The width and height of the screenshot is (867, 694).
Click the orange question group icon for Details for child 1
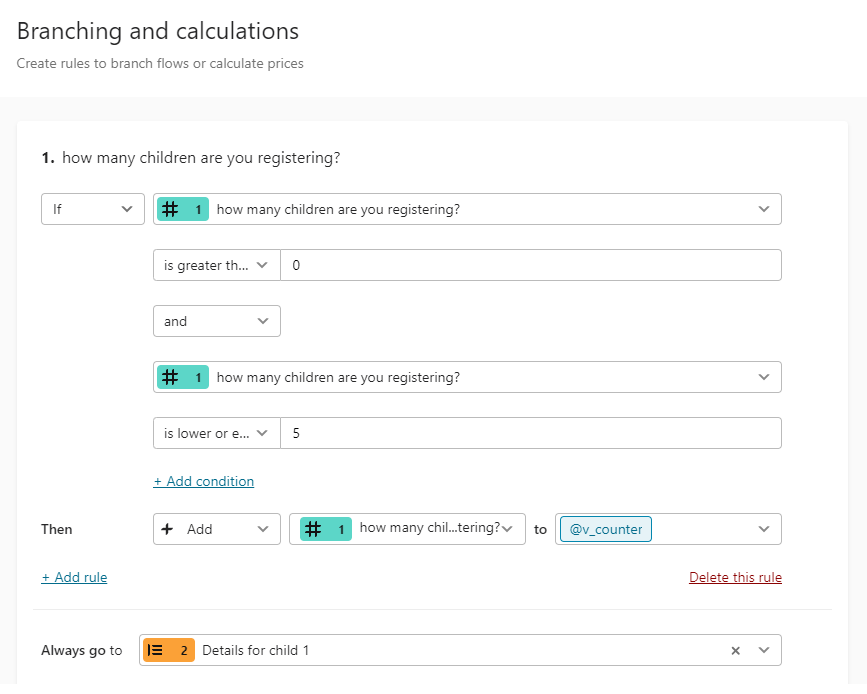pos(155,651)
